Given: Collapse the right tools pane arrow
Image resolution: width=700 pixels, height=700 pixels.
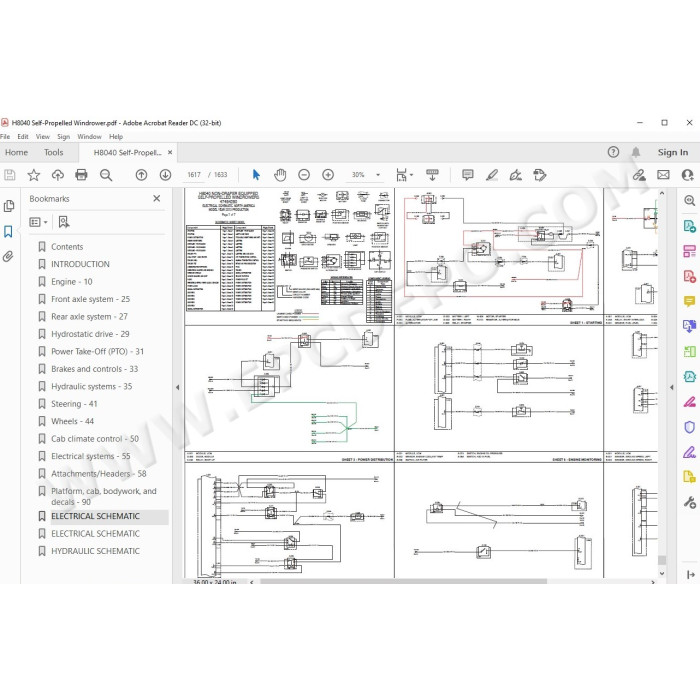Looking at the screenshot, I should (672, 388).
